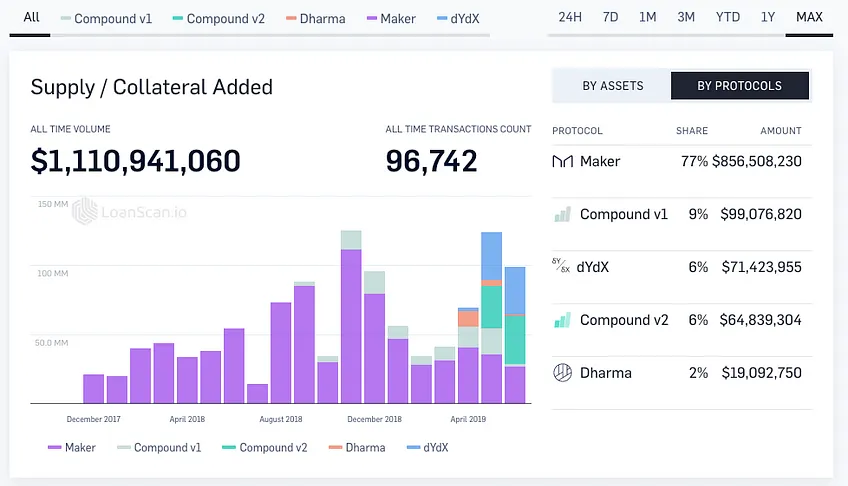
Task: Click the Dharma circular logo icon
Action: (562, 372)
